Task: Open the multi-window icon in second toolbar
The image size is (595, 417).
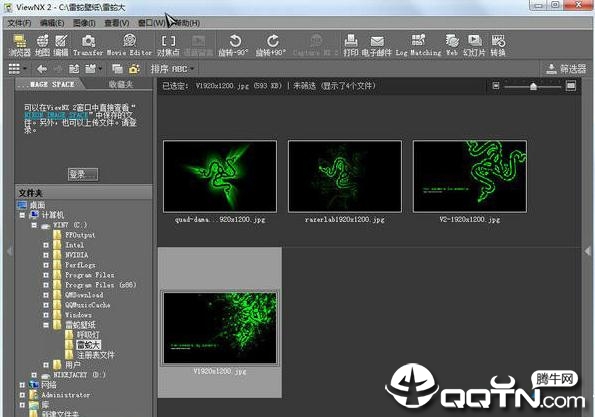Action: point(117,69)
